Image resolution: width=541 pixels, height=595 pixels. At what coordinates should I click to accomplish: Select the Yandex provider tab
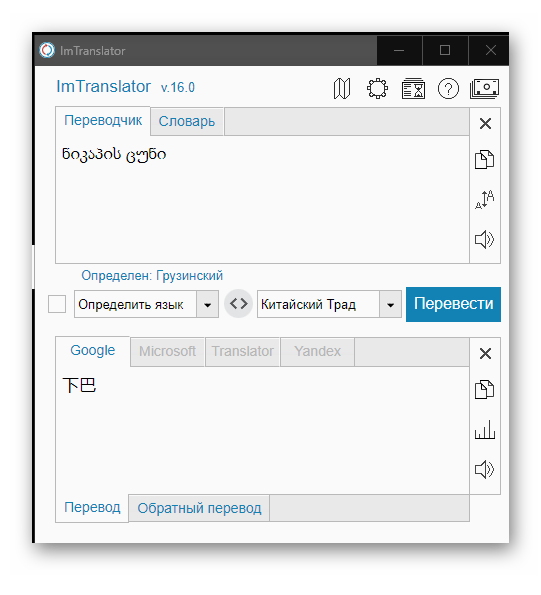click(318, 351)
